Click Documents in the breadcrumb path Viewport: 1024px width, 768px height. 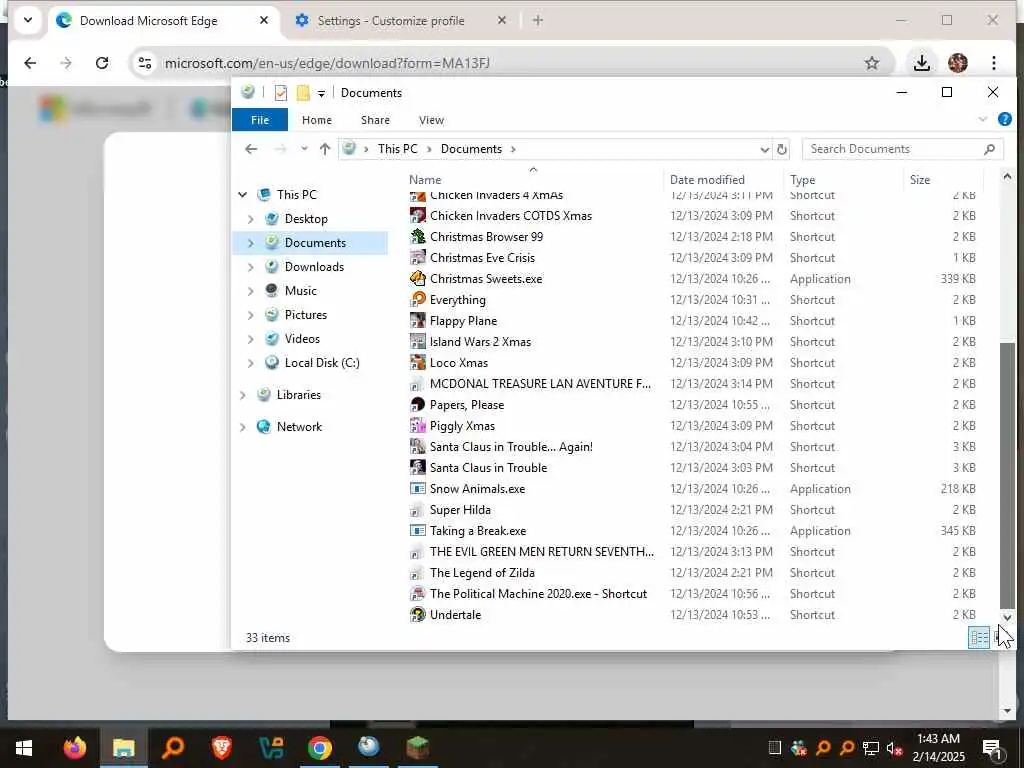[x=471, y=149]
